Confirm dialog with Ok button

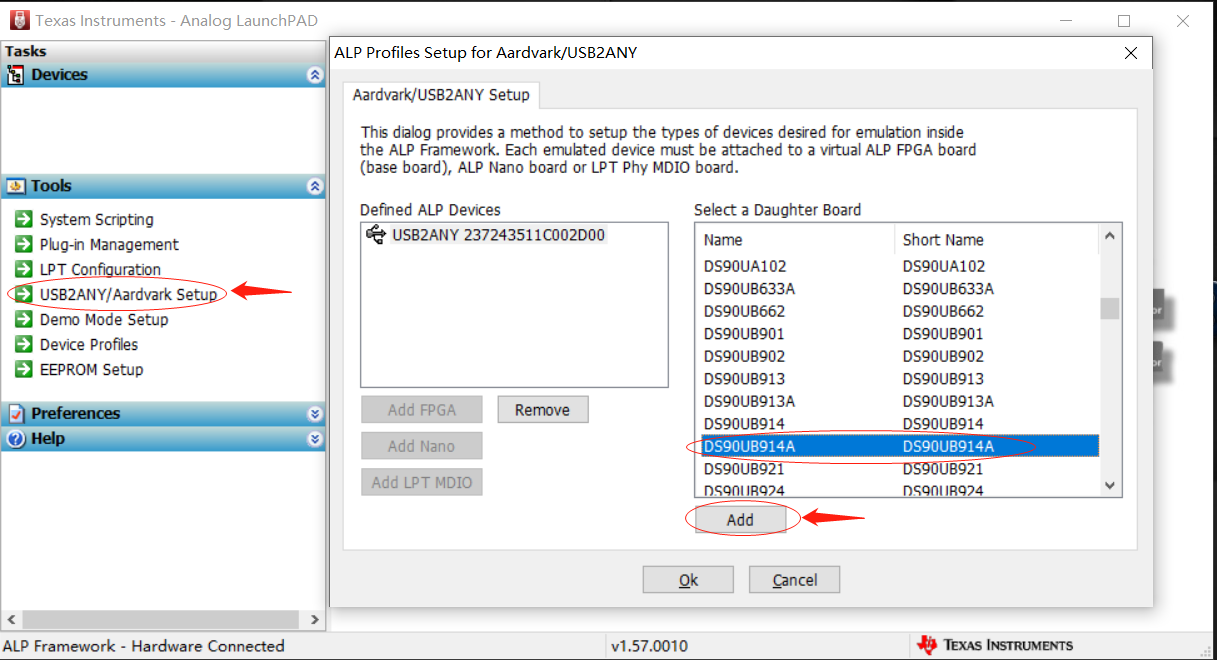point(688,580)
